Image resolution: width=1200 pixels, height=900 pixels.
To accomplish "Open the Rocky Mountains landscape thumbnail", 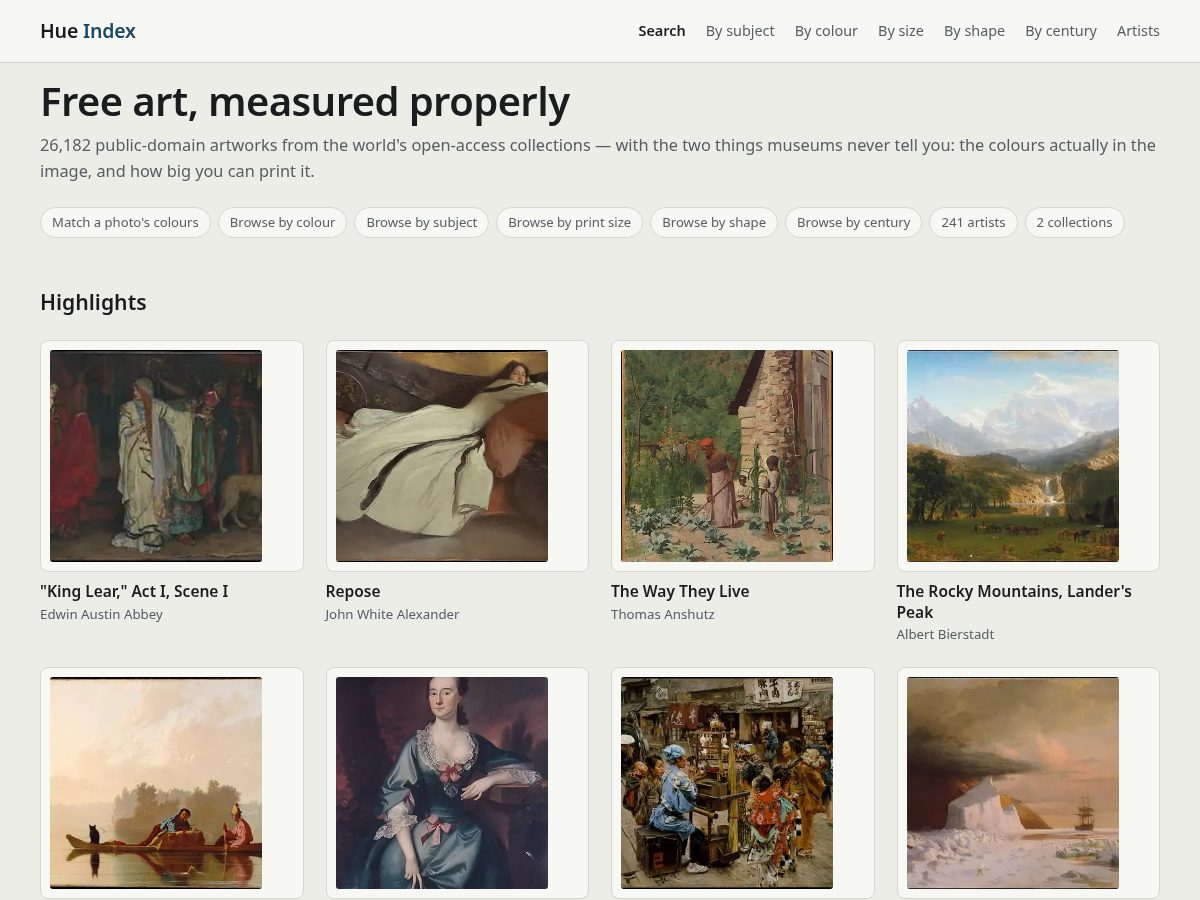I will (1013, 456).
